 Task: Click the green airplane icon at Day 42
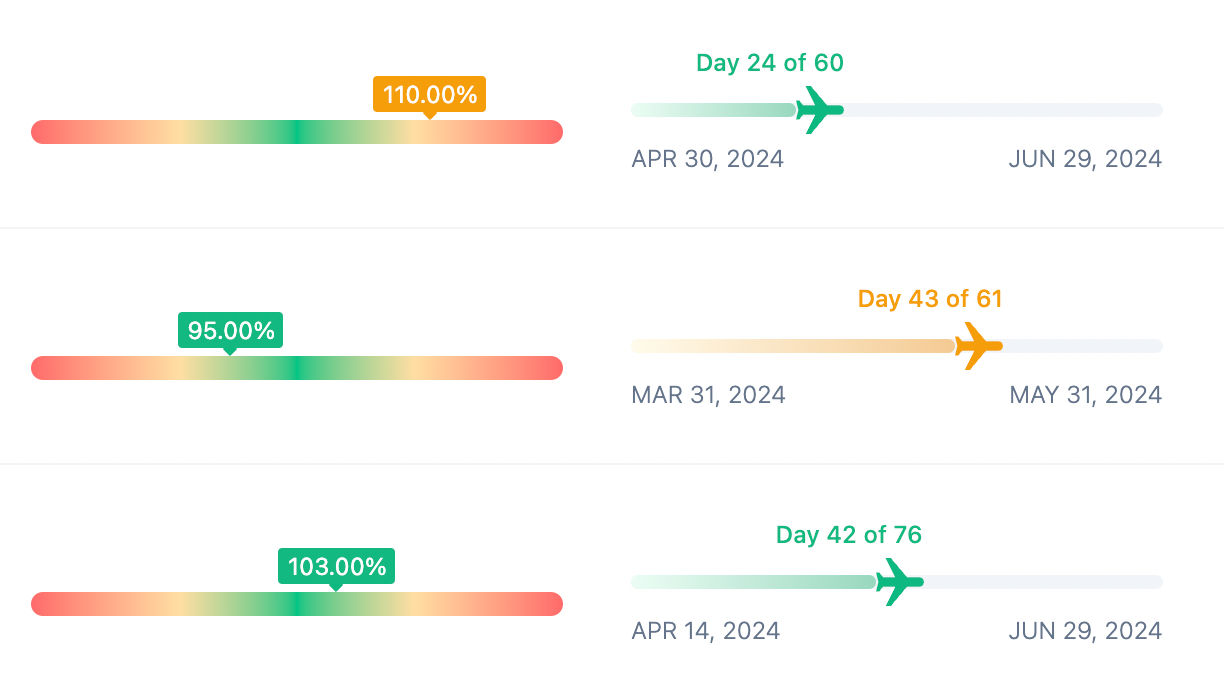point(900,582)
